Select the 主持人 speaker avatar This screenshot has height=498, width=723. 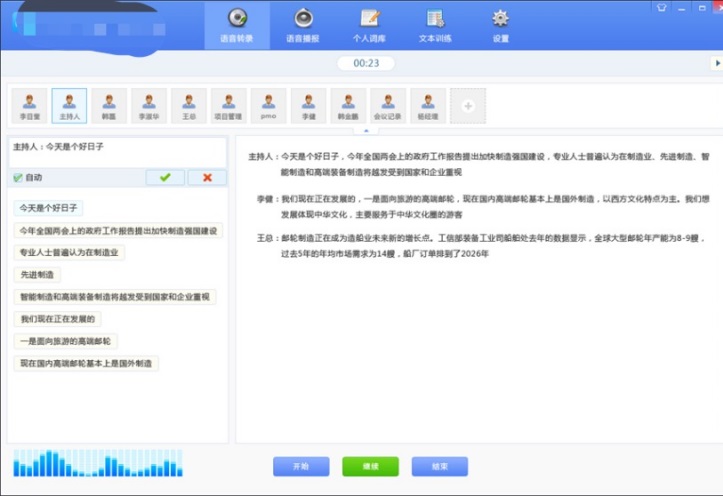pos(69,105)
